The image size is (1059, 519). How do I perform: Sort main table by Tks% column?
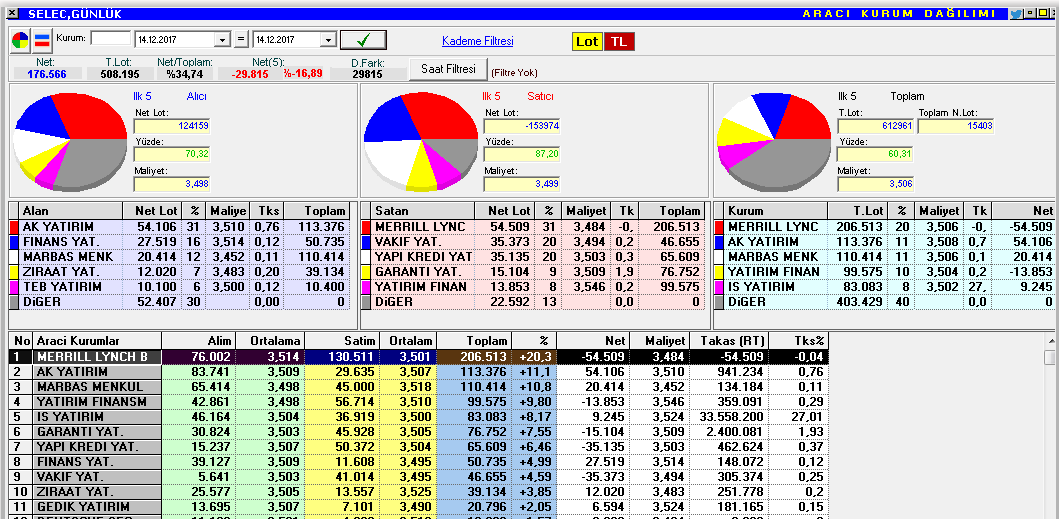[x=799, y=341]
